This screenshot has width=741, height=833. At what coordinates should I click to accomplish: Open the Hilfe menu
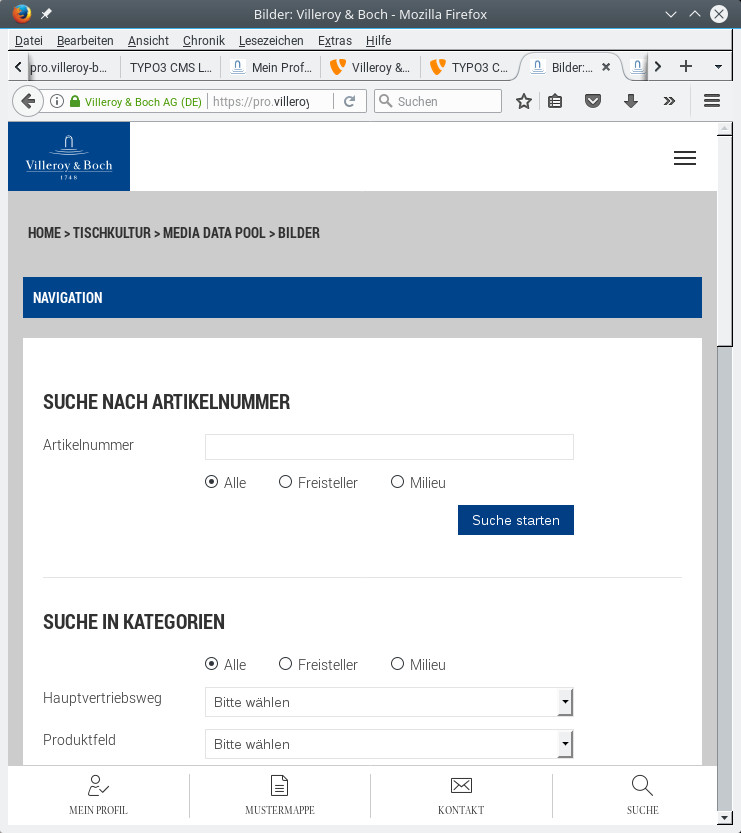(x=378, y=40)
